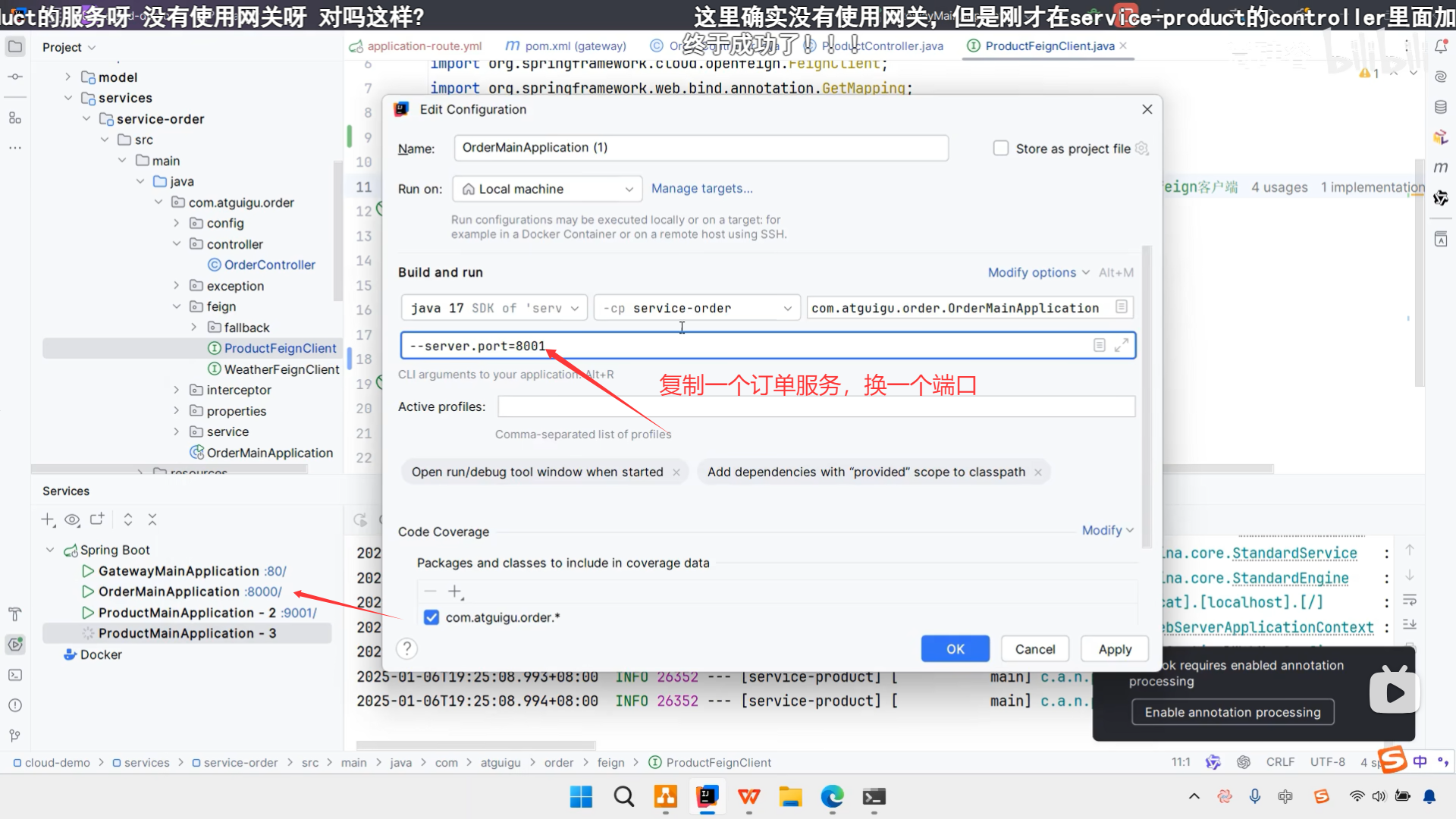Enable Store as project file checkbox

pyautogui.click(x=1001, y=149)
